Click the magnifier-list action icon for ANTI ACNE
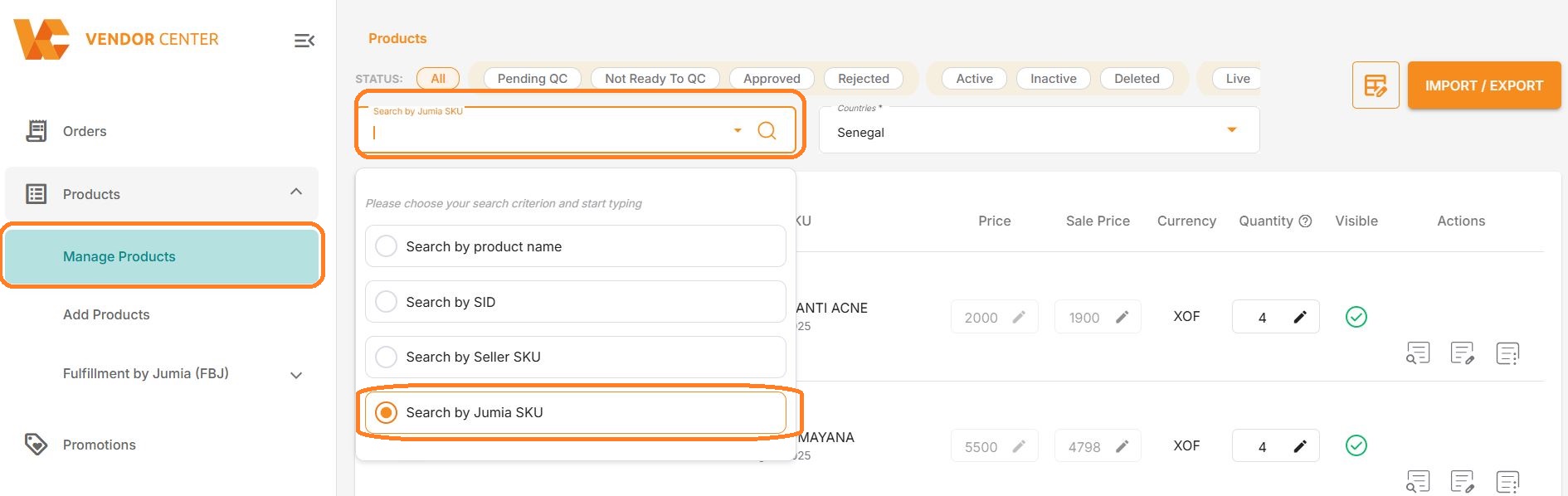Screen dimensions: 1568x496 pyautogui.click(x=1418, y=353)
